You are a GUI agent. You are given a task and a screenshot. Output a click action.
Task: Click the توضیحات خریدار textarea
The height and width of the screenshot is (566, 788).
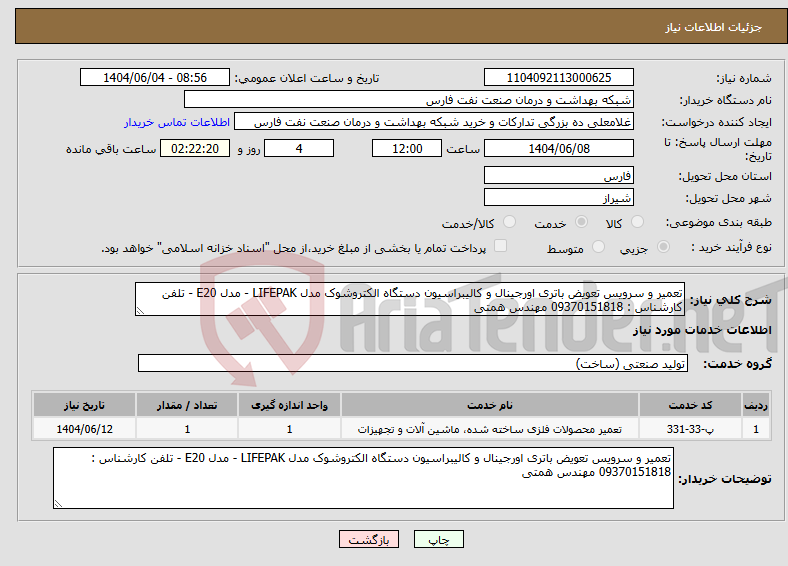(363, 478)
